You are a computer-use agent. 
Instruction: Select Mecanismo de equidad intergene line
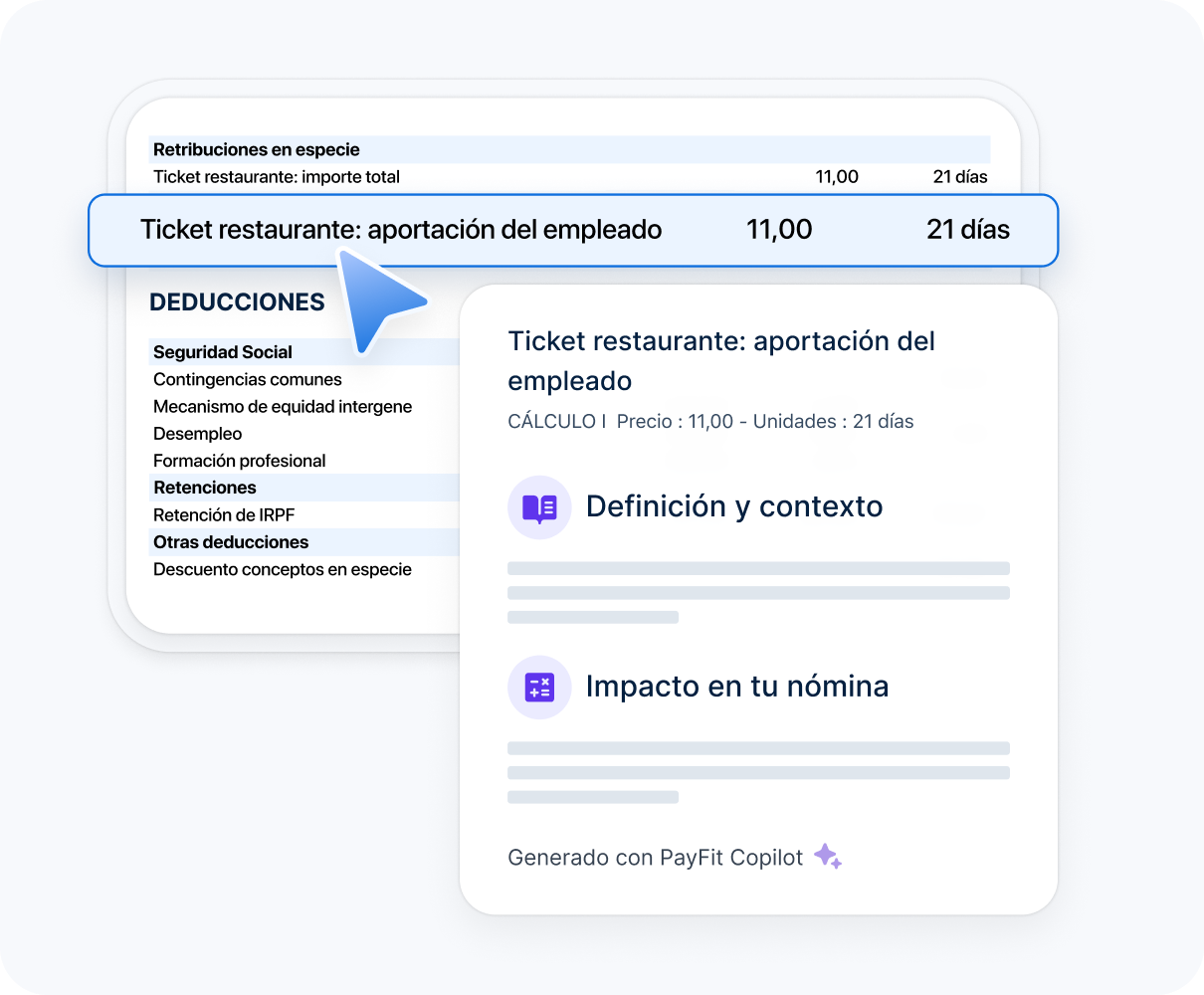[283, 406]
